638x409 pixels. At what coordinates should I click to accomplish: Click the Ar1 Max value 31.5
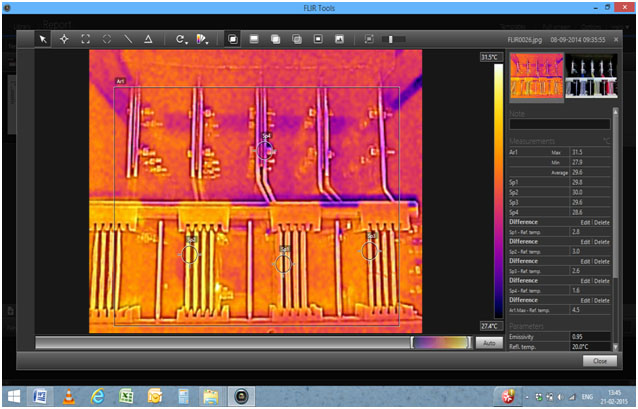point(577,152)
